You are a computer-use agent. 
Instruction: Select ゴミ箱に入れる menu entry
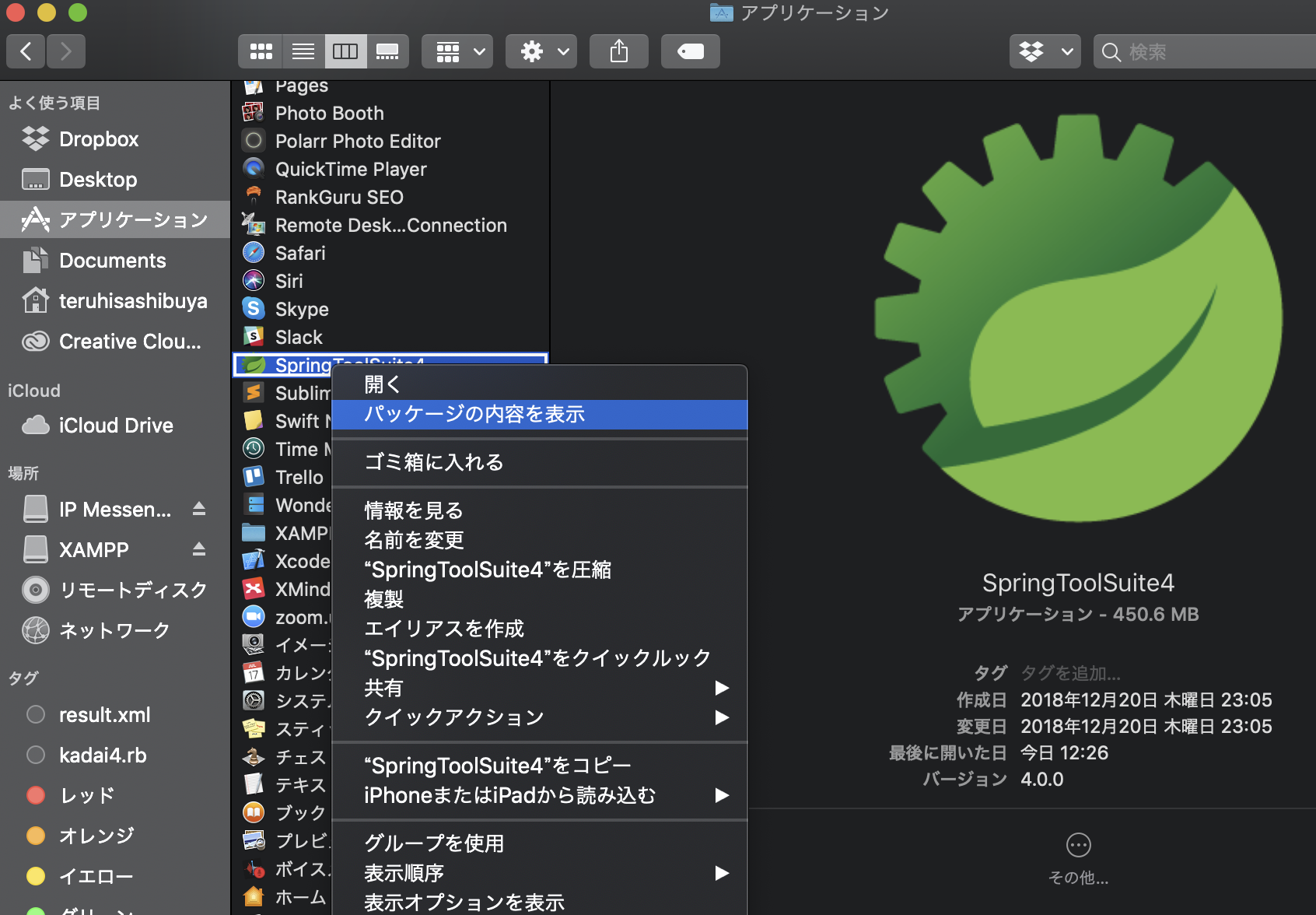(x=433, y=461)
